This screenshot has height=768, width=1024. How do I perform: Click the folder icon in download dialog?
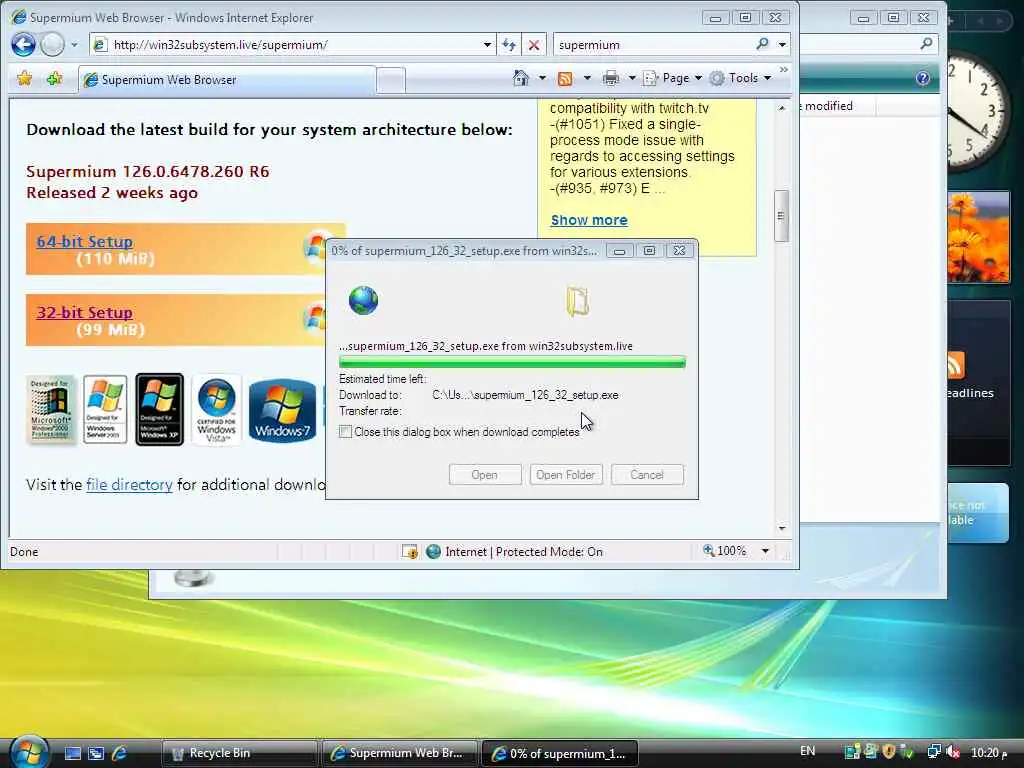pyautogui.click(x=577, y=301)
